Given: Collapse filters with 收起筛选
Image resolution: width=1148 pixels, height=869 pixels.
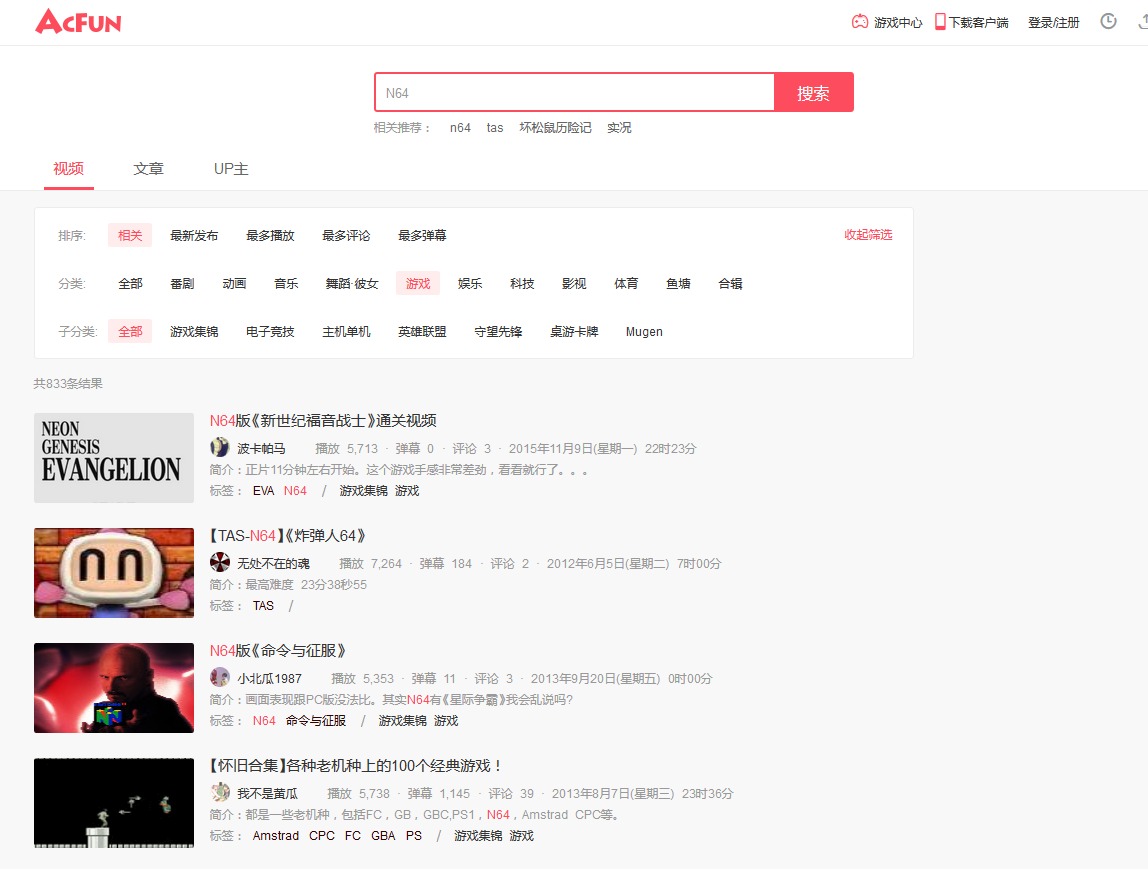Looking at the screenshot, I should click(x=868, y=235).
